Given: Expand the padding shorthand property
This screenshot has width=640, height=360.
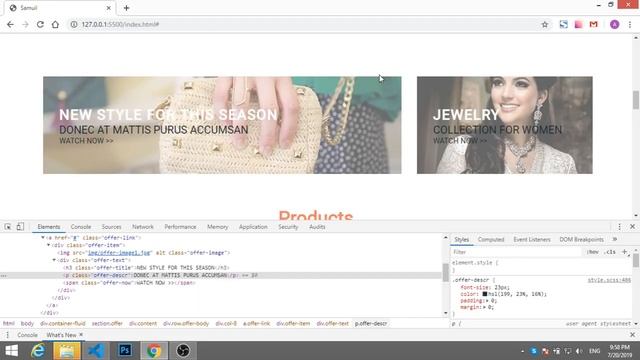Looking at the screenshot, I should [487, 300].
